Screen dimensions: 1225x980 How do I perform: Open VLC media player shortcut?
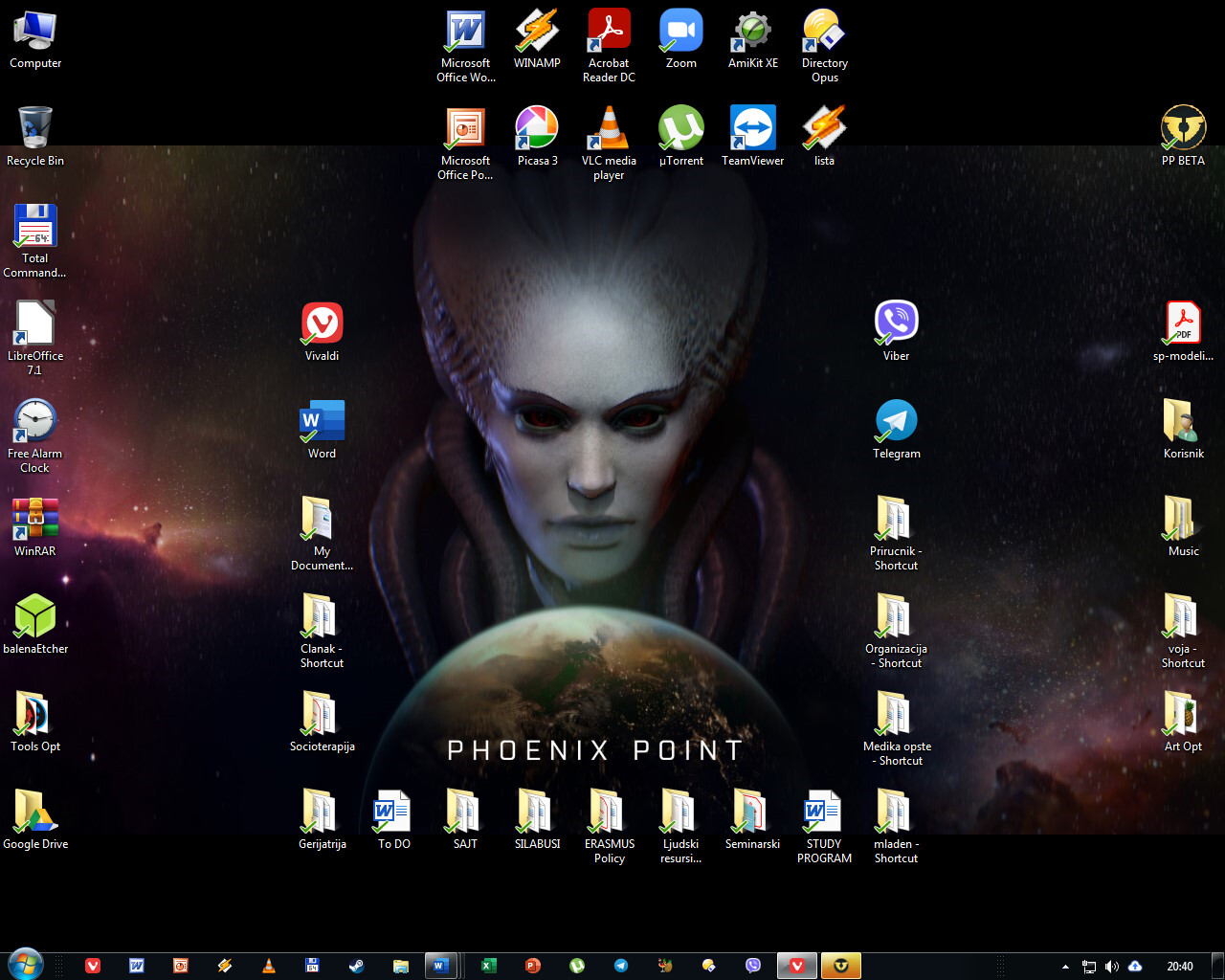609,129
